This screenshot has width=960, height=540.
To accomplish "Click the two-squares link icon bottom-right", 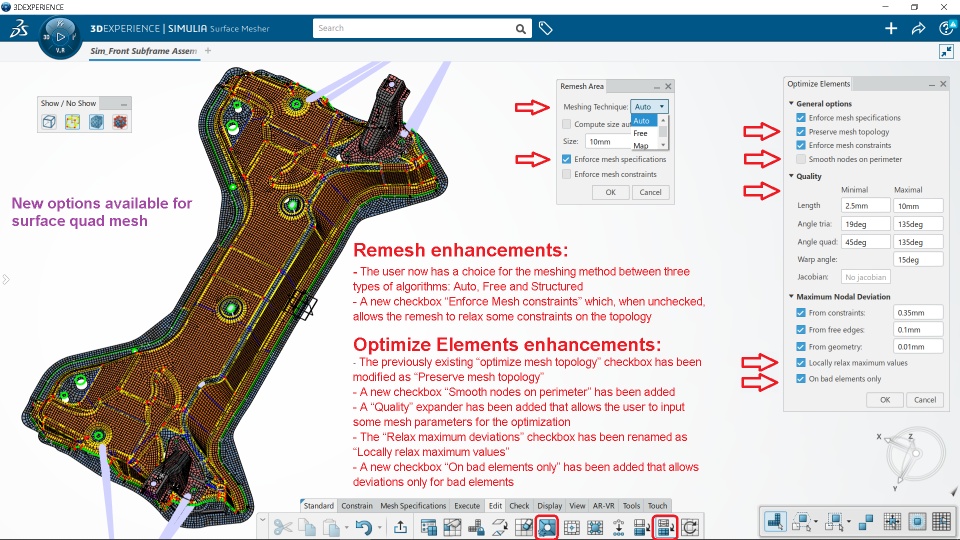I will (x=866, y=522).
